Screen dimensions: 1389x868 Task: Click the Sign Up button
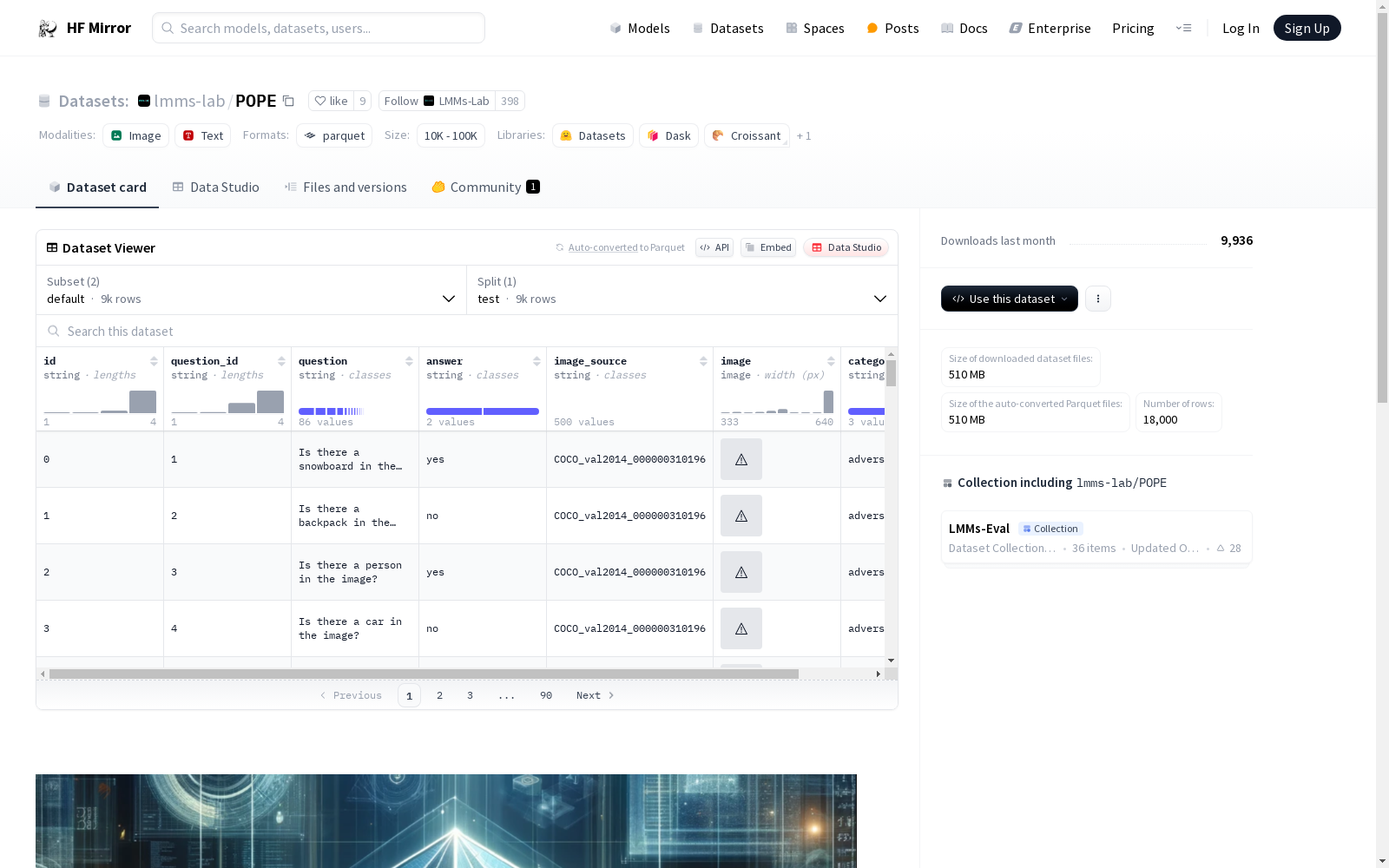1307,29
